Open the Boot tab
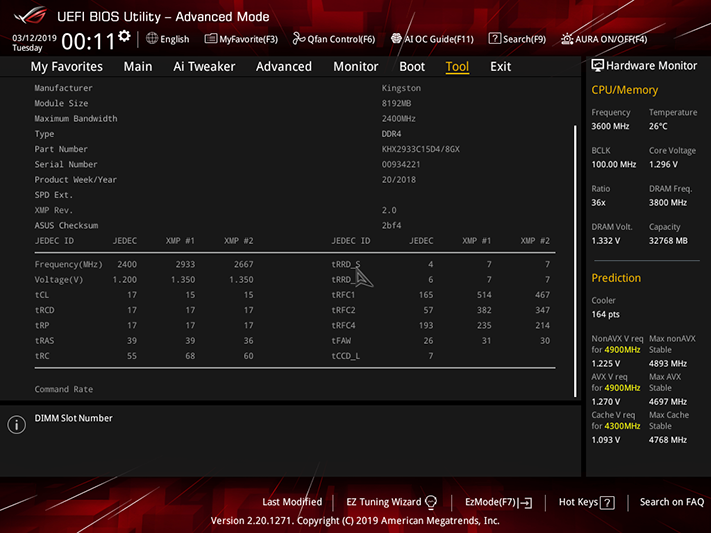 412,67
